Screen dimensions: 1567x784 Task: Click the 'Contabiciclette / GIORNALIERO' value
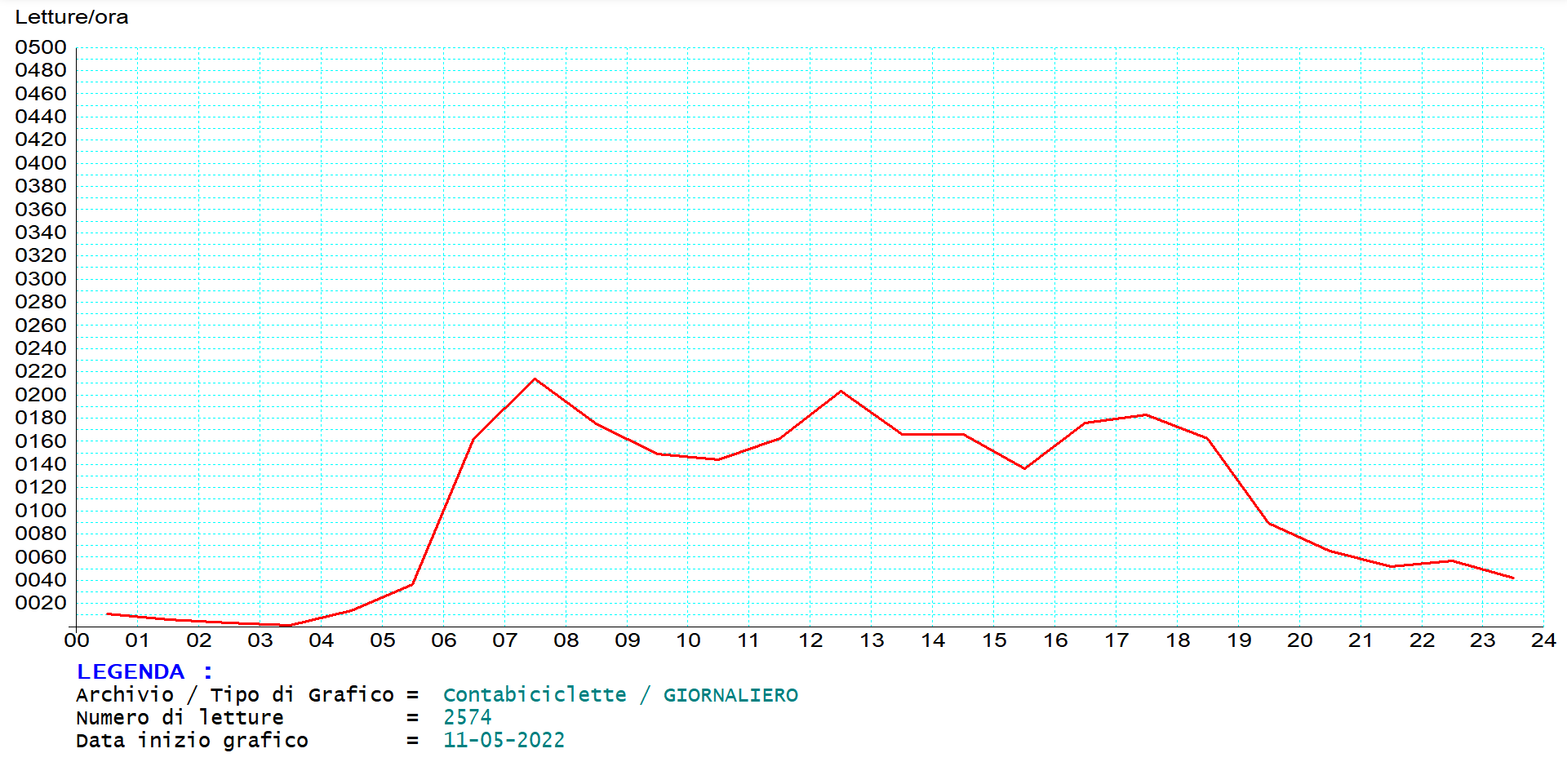click(620, 695)
